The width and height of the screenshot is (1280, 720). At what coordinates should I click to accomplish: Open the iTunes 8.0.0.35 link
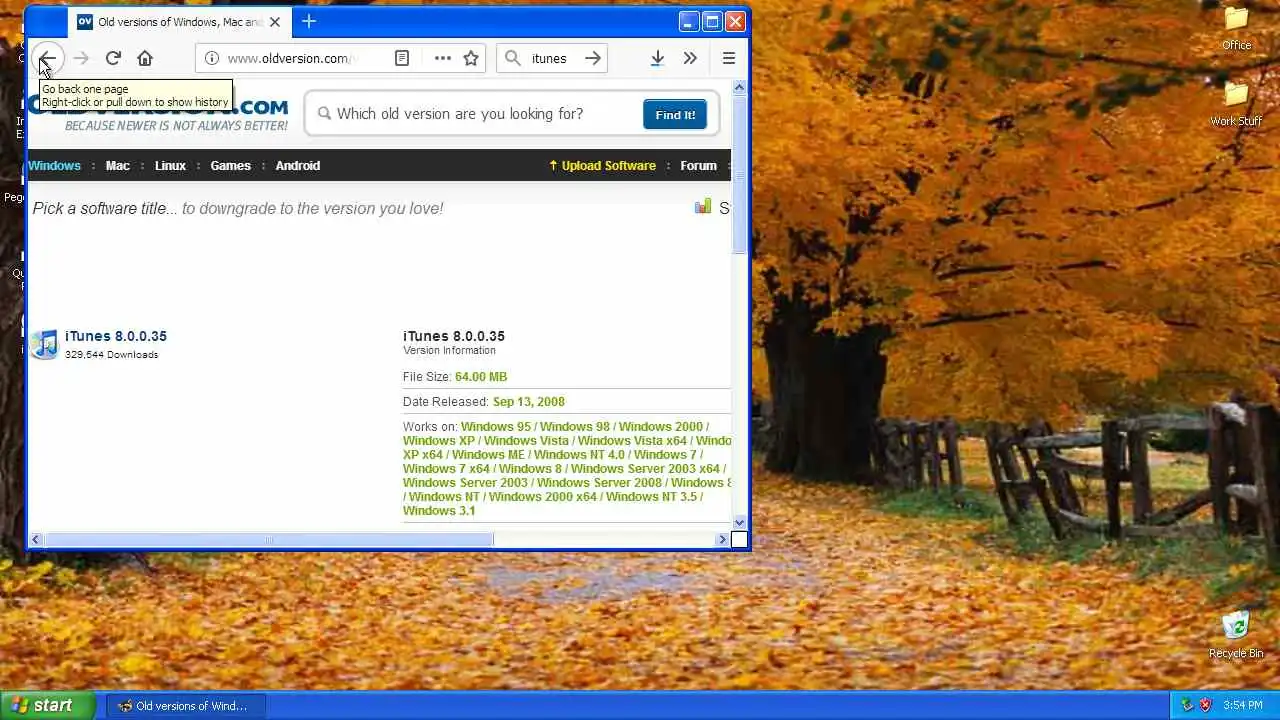pyautogui.click(x=116, y=336)
